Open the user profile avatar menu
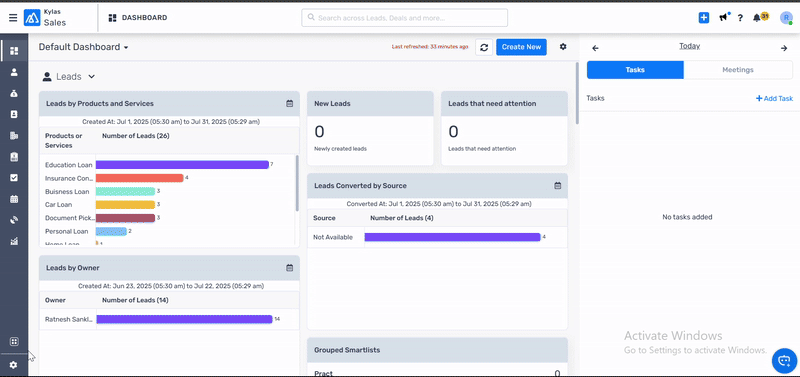 tap(786, 18)
